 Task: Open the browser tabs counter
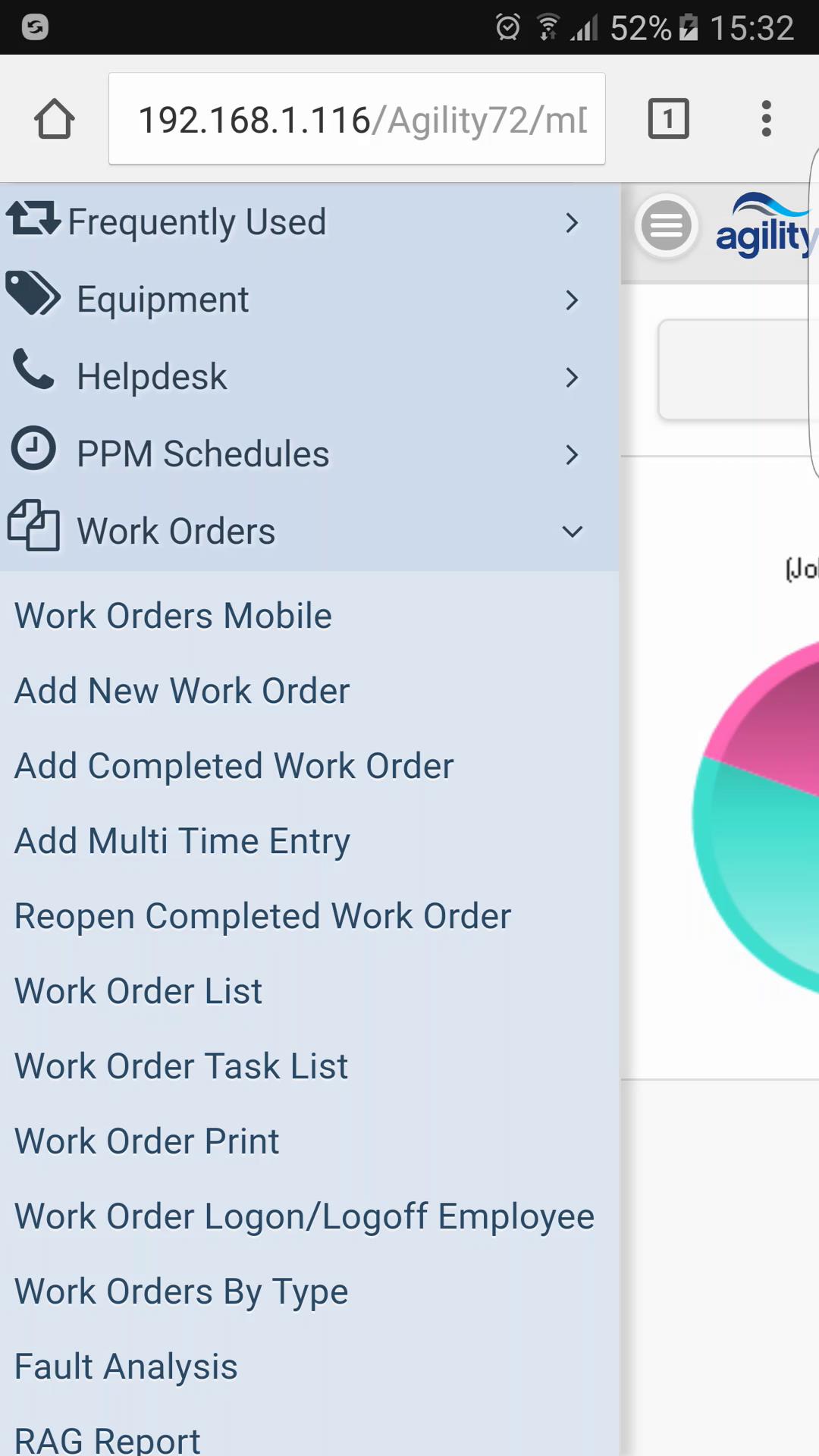[x=668, y=119]
